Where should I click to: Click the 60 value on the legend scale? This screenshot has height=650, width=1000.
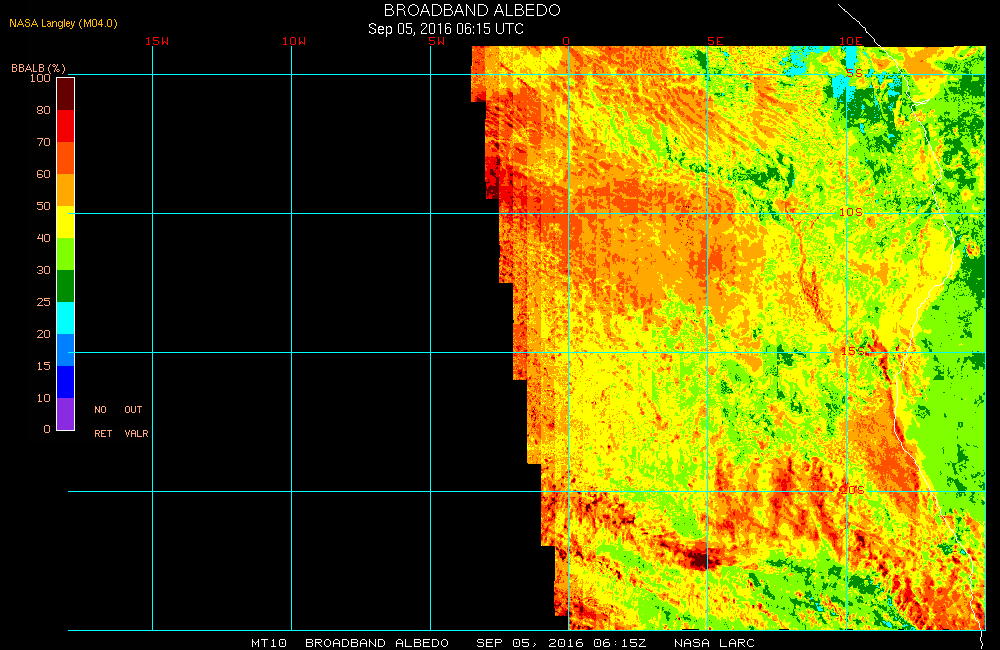coord(43,174)
